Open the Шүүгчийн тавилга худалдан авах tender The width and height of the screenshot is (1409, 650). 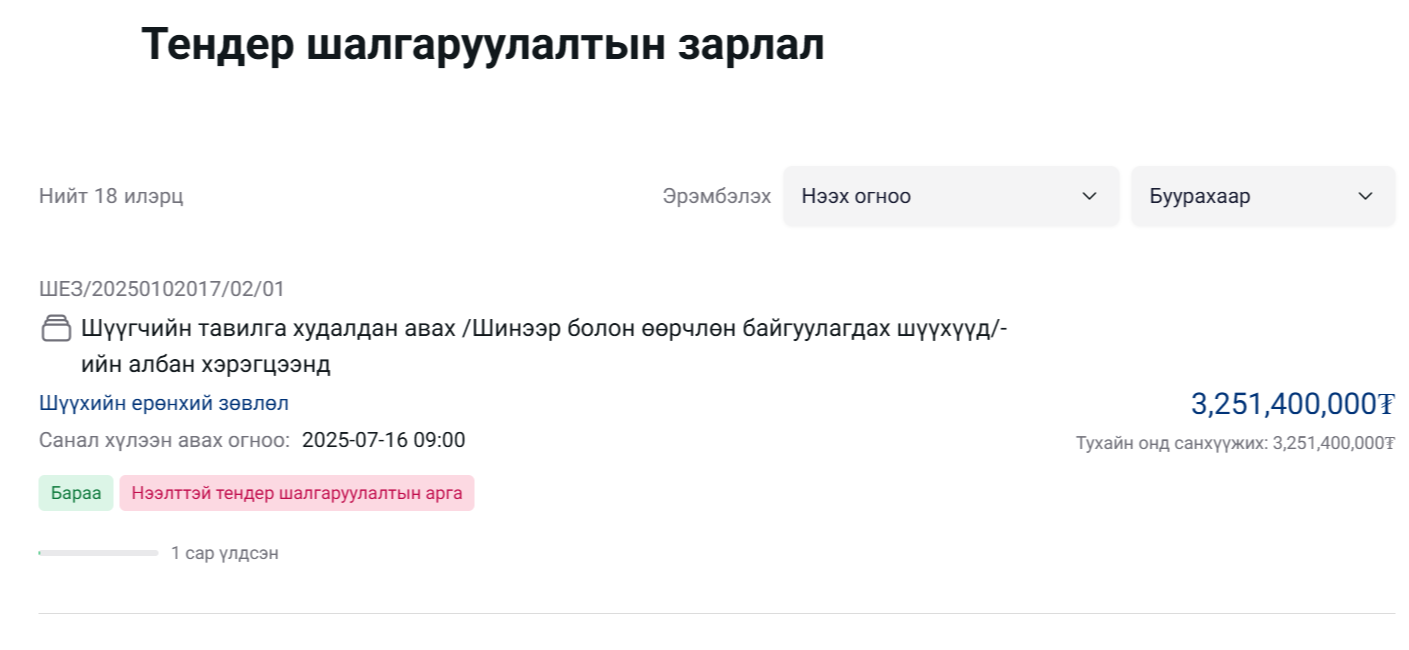pyautogui.click(x=544, y=346)
